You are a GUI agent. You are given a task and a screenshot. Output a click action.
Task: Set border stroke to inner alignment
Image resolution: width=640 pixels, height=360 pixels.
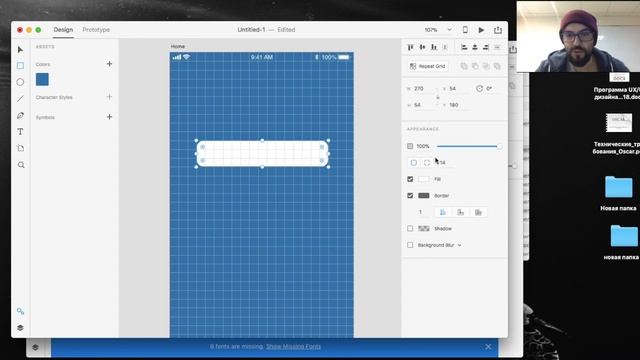tap(442, 212)
